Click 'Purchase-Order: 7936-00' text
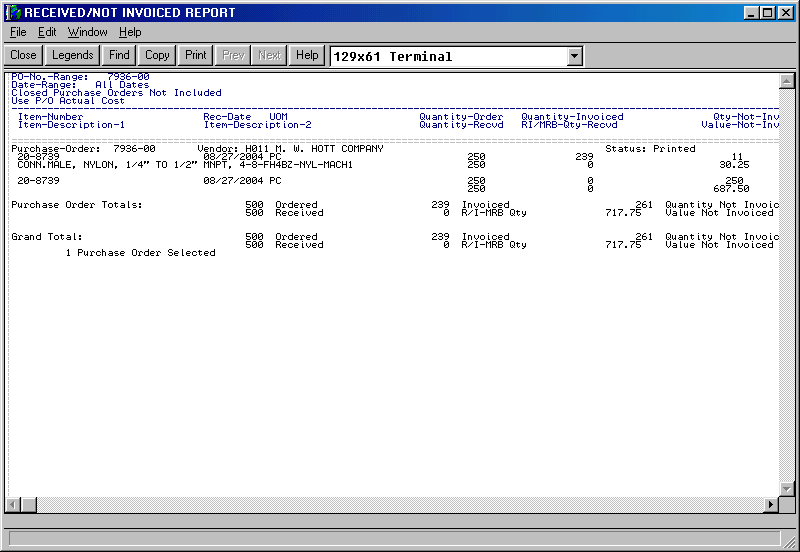 point(83,149)
